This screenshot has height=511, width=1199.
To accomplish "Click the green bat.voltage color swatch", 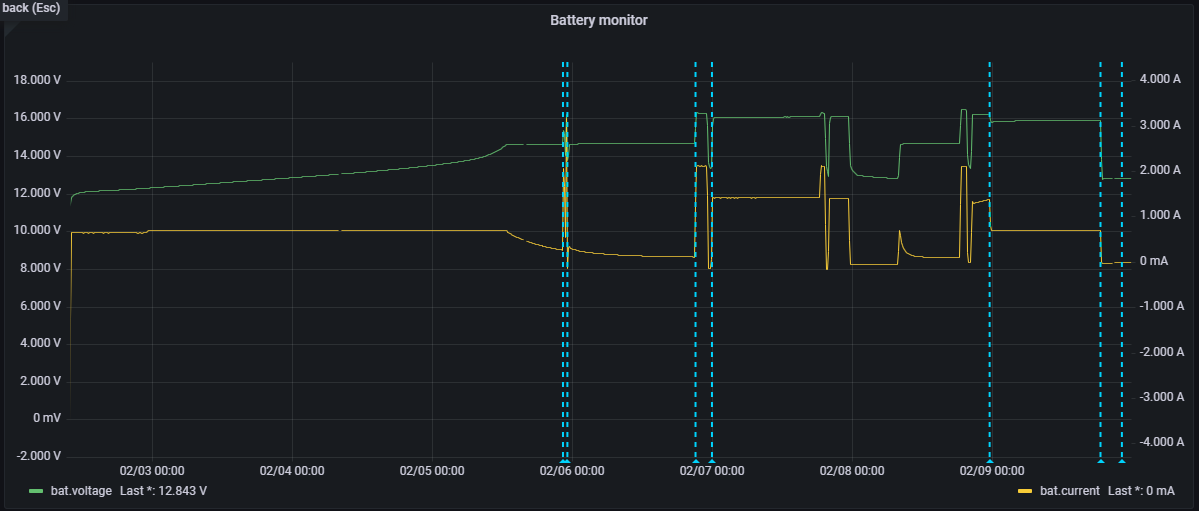I will 36,491.
